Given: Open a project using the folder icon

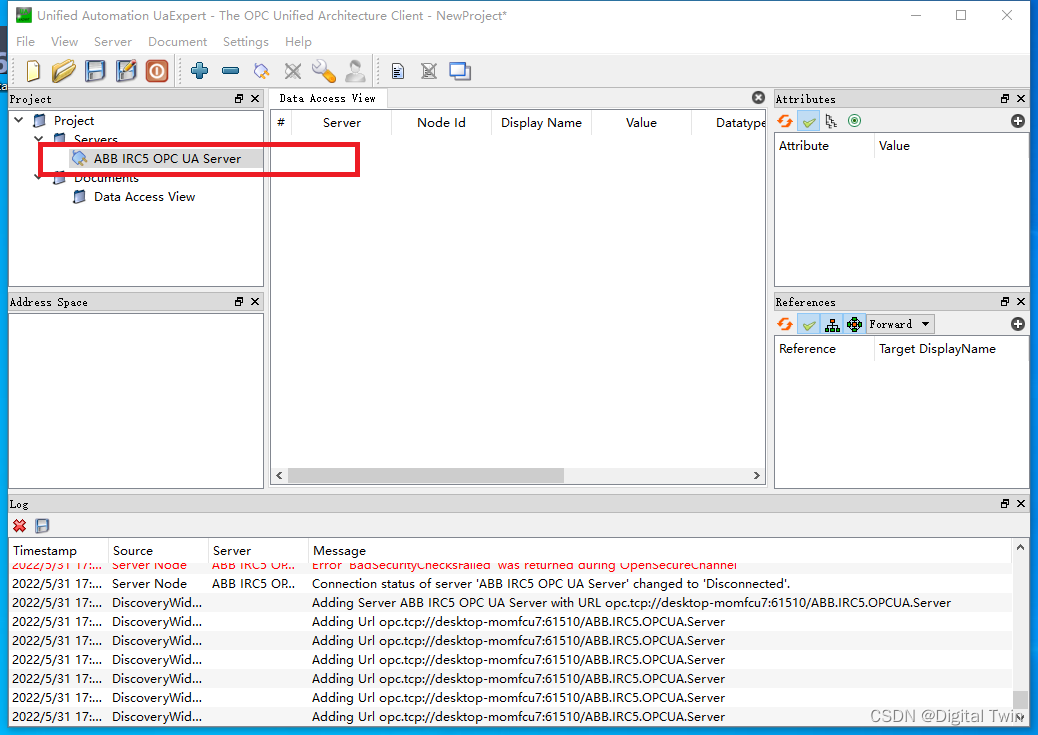Looking at the screenshot, I should [x=64, y=70].
